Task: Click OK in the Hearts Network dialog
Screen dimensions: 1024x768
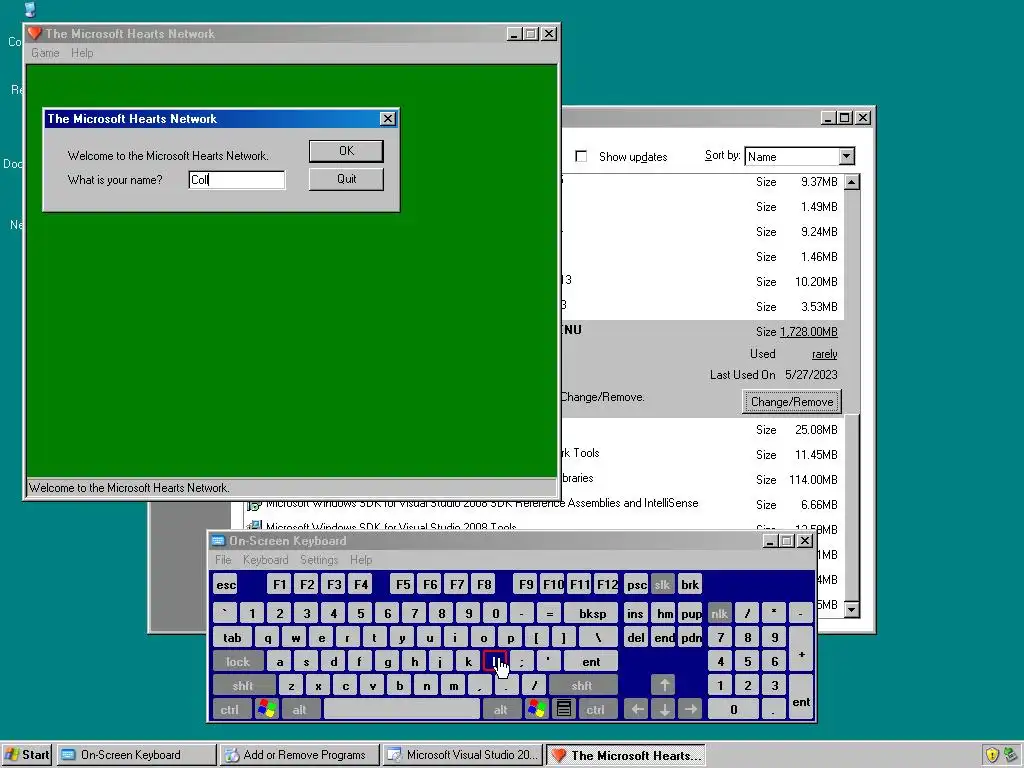Action: (x=346, y=151)
